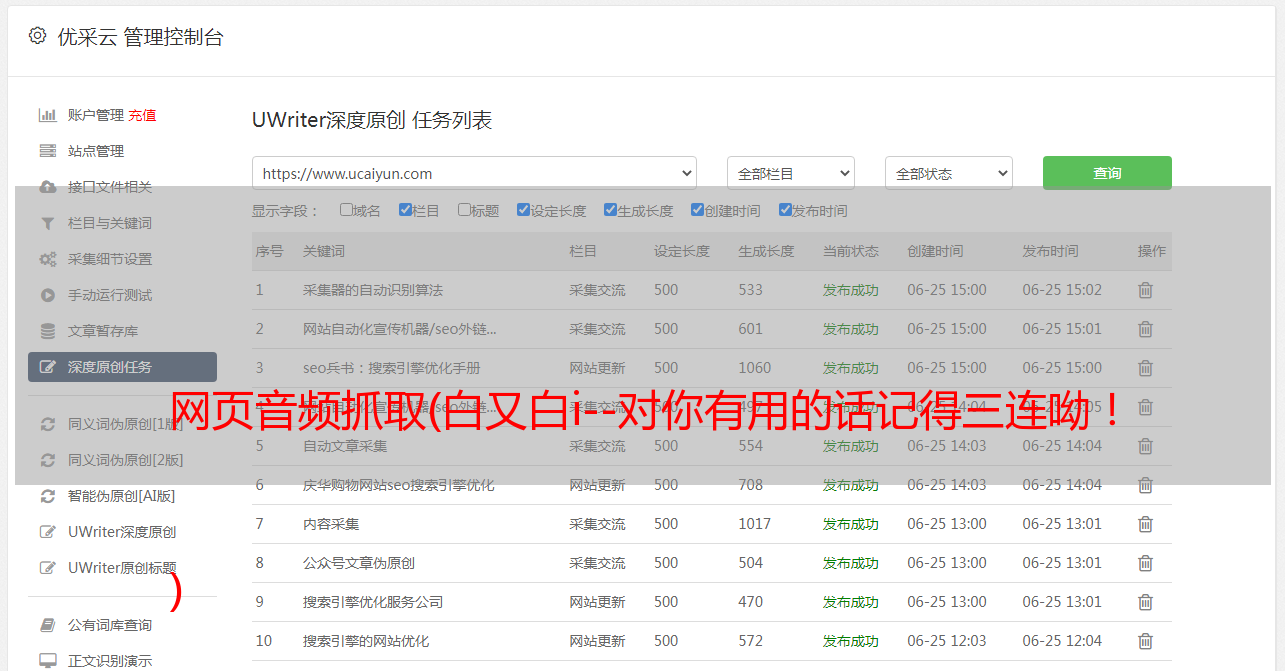The width and height of the screenshot is (1285, 671).
Task: Click the 同义词伪原创[1版] refresh icon
Action: click(47, 424)
